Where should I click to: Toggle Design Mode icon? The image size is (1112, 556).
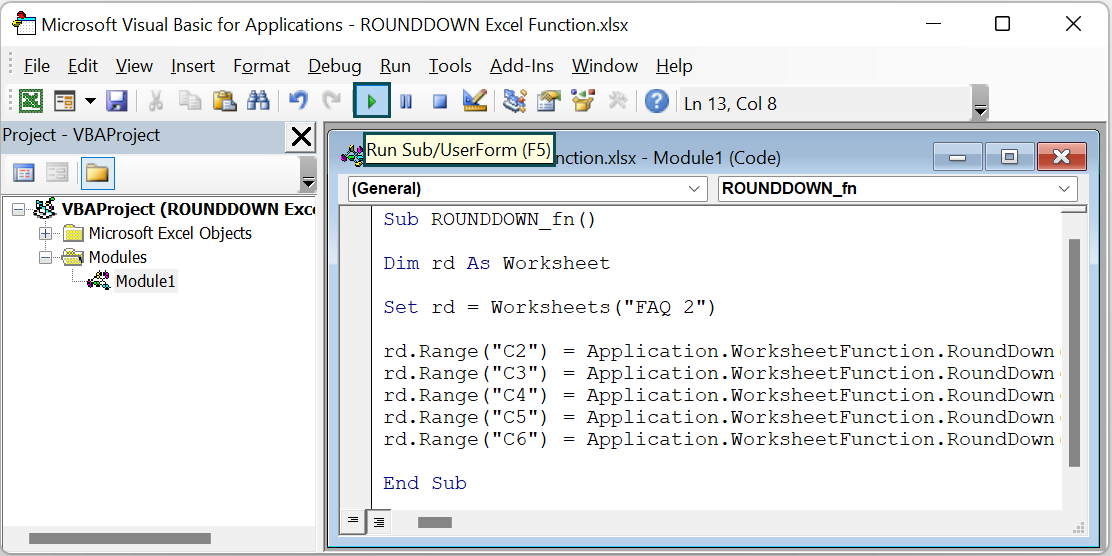[474, 101]
